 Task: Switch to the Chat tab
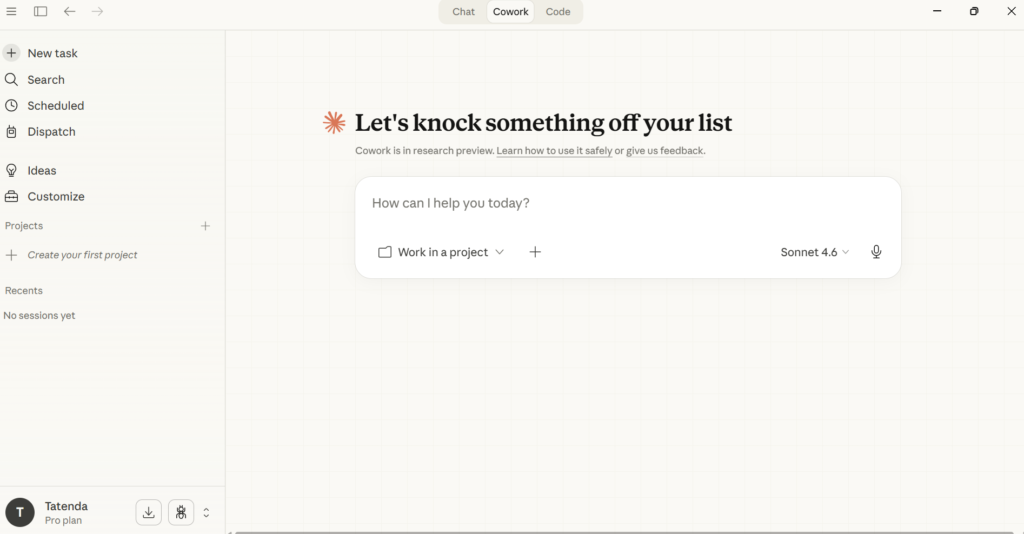click(463, 12)
